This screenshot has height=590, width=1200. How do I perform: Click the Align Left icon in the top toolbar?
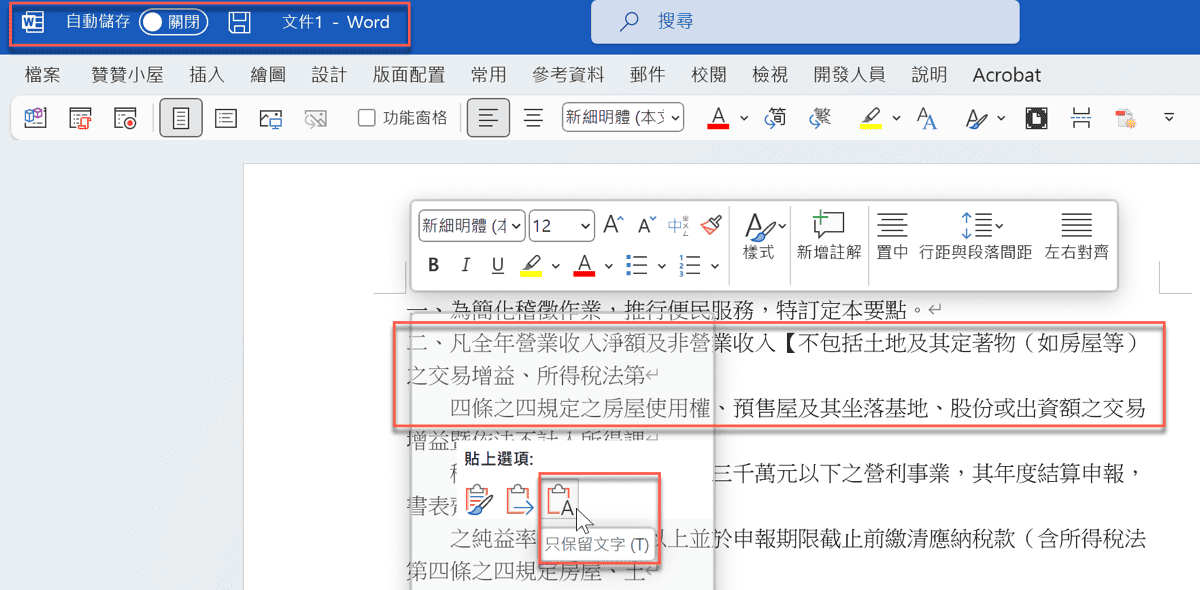pos(488,118)
